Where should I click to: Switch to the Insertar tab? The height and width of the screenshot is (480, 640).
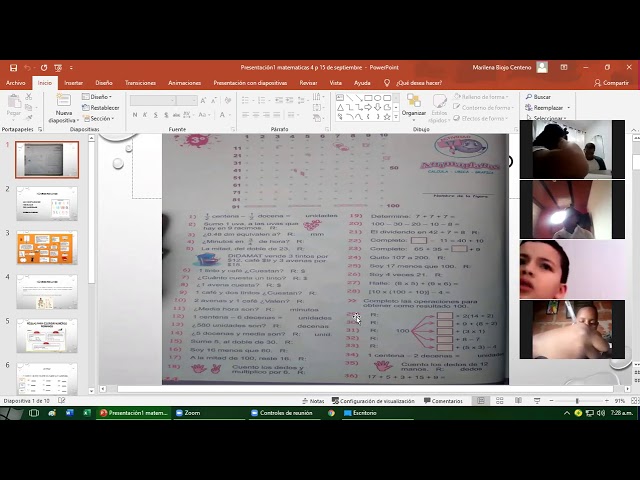73,83
